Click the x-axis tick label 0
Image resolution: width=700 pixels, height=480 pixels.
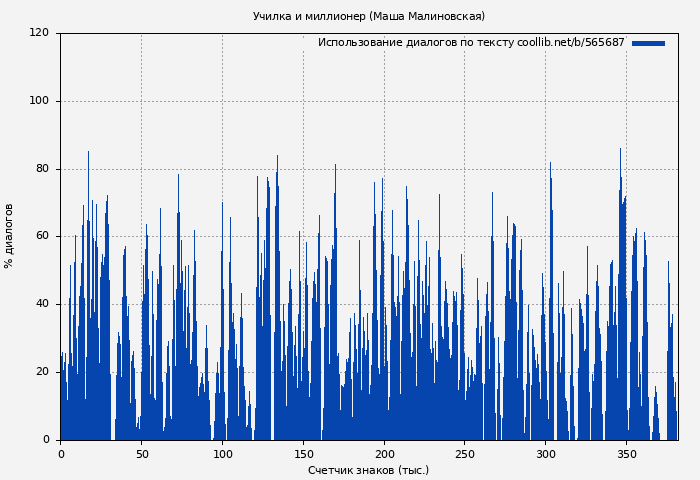pos(61,454)
